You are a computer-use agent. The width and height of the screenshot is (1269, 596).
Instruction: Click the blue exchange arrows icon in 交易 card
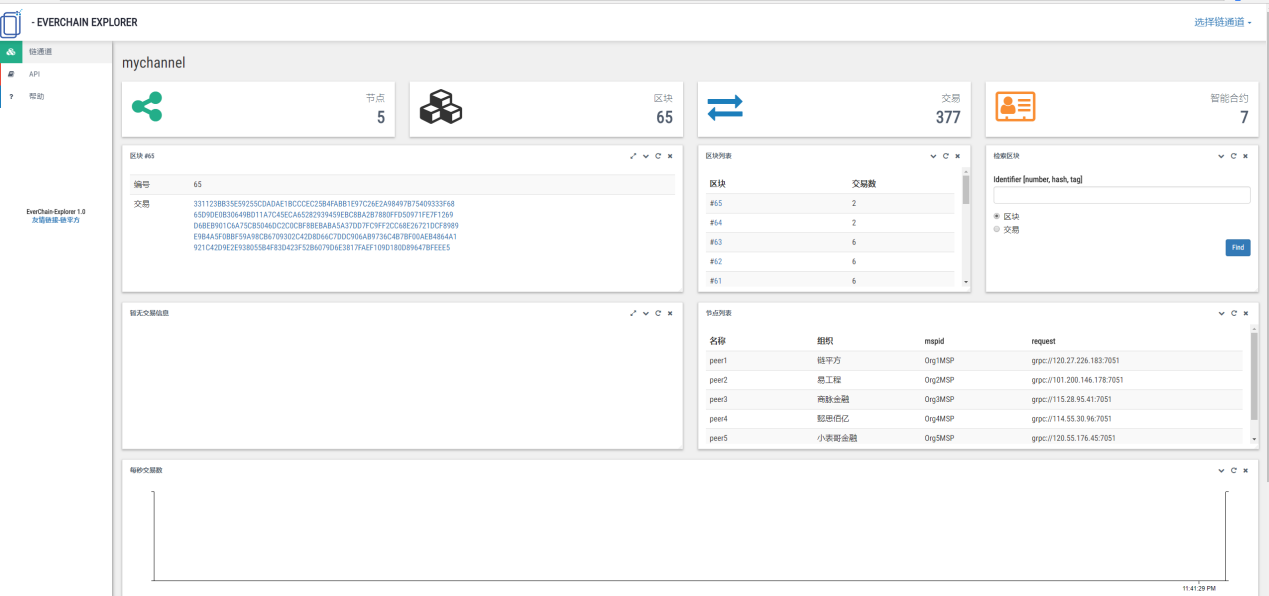pyautogui.click(x=725, y=107)
